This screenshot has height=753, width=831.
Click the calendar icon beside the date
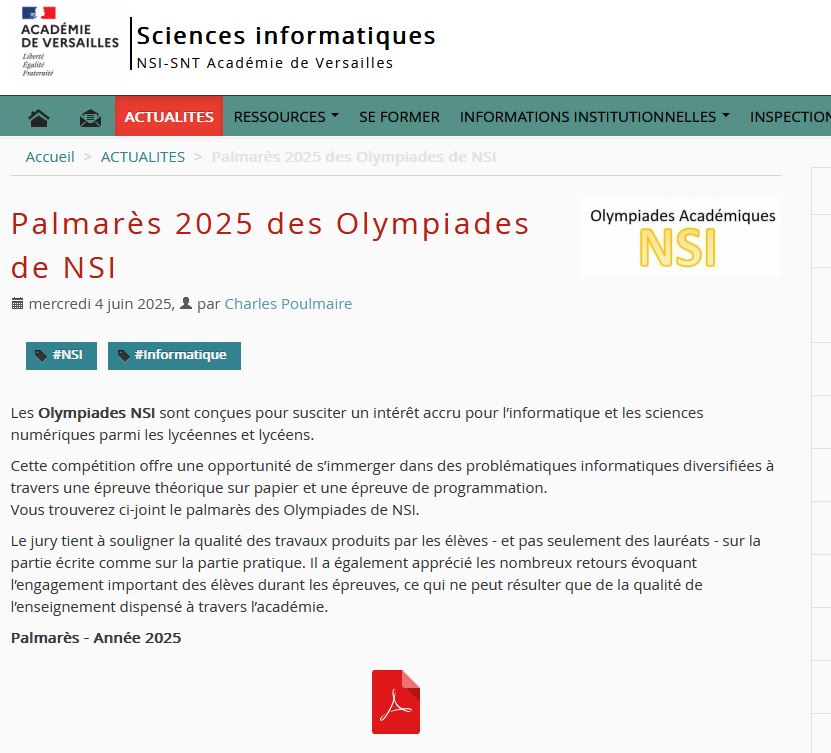click(17, 304)
